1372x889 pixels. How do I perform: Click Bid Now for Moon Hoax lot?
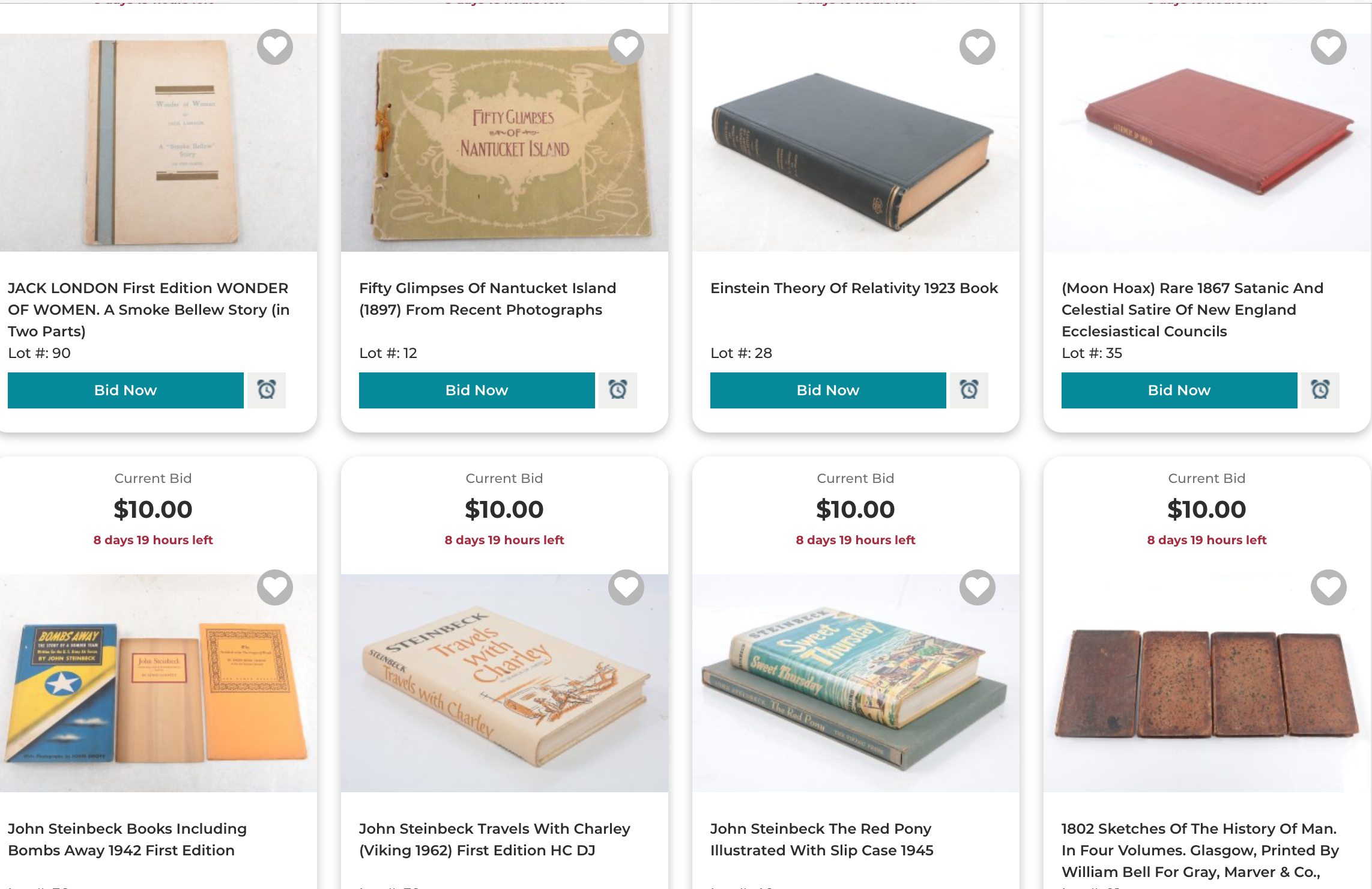coord(1179,390)
